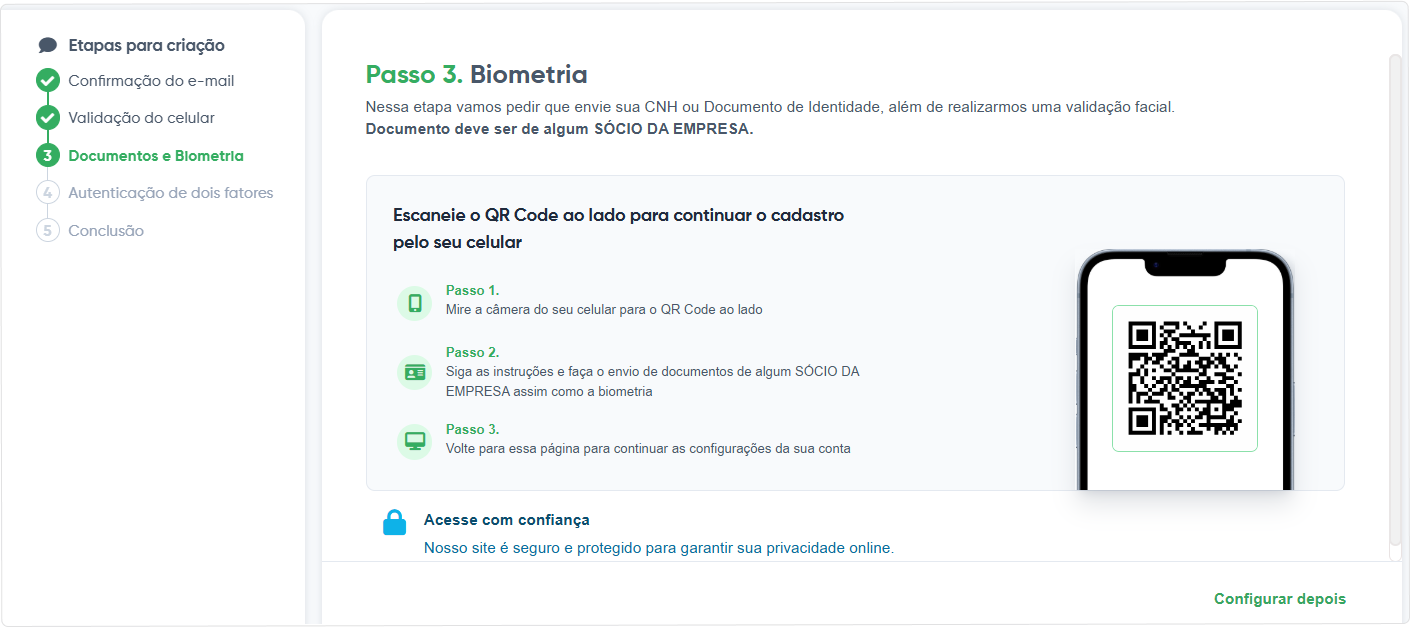This screenshot has height=627, width=1410.
Task: Click the green checkmark for Confirmação do e-mail
Action: coord(48,81)
